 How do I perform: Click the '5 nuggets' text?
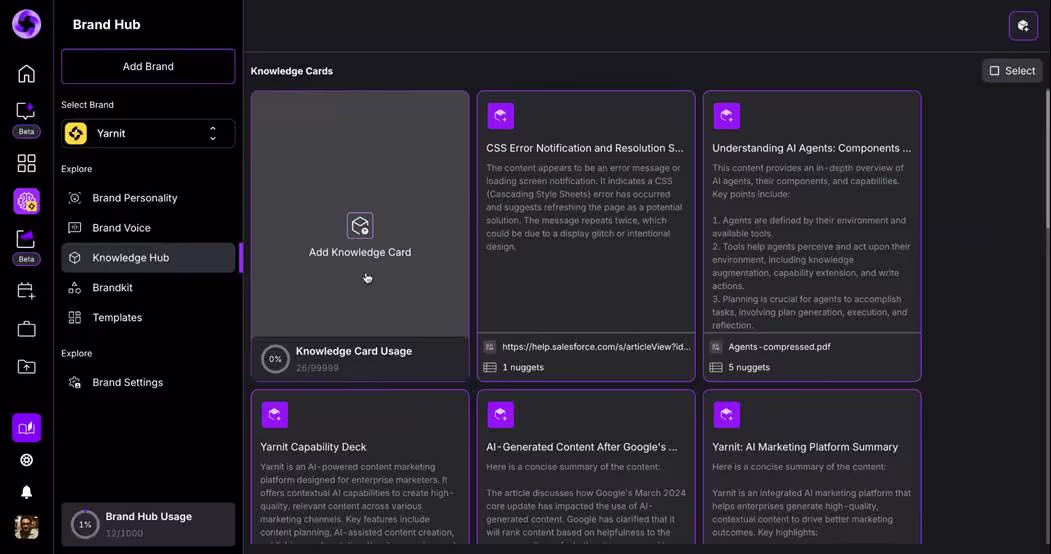click(749, 367)
